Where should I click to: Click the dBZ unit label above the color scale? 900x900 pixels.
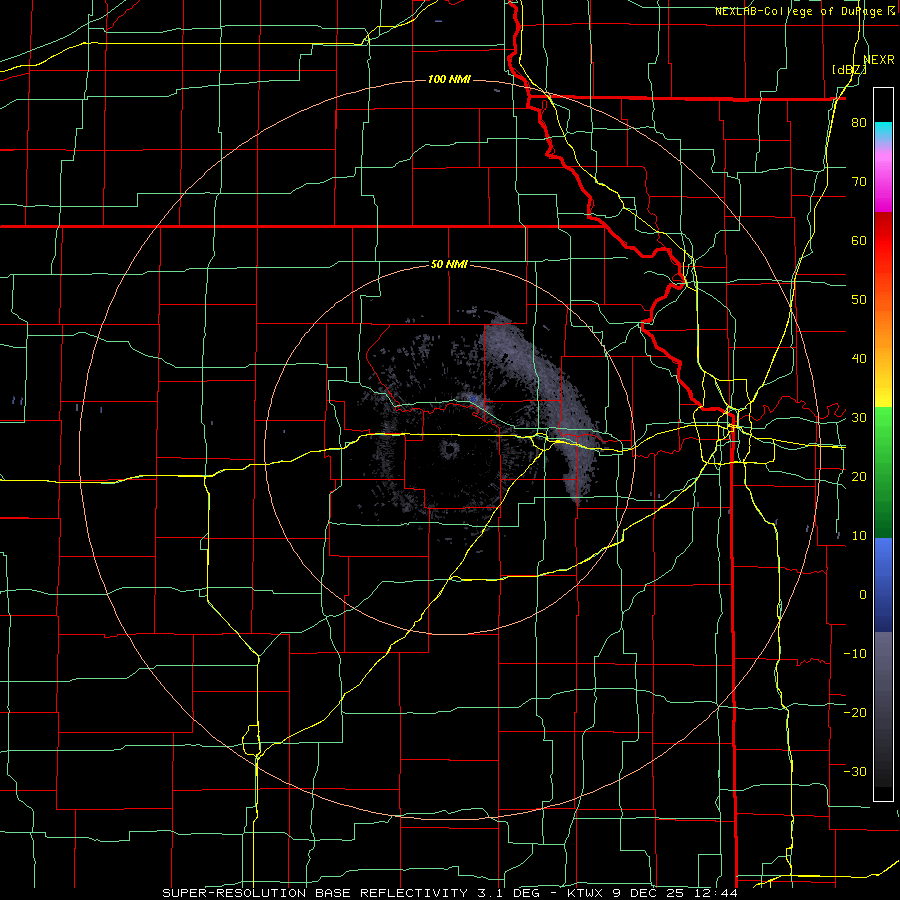point(849,70)
